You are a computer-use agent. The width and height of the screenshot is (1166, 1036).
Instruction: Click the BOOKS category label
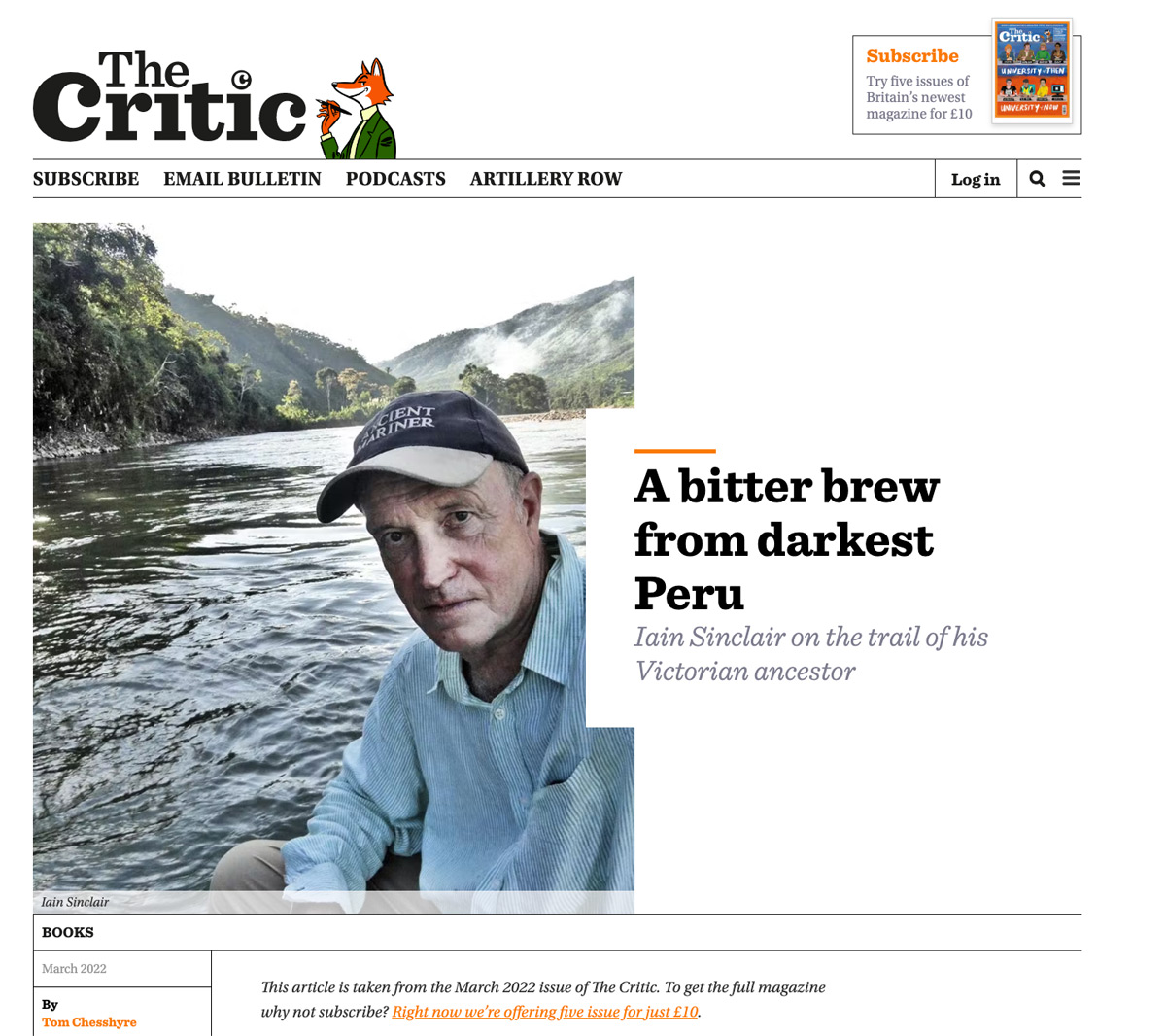point(68,932)
